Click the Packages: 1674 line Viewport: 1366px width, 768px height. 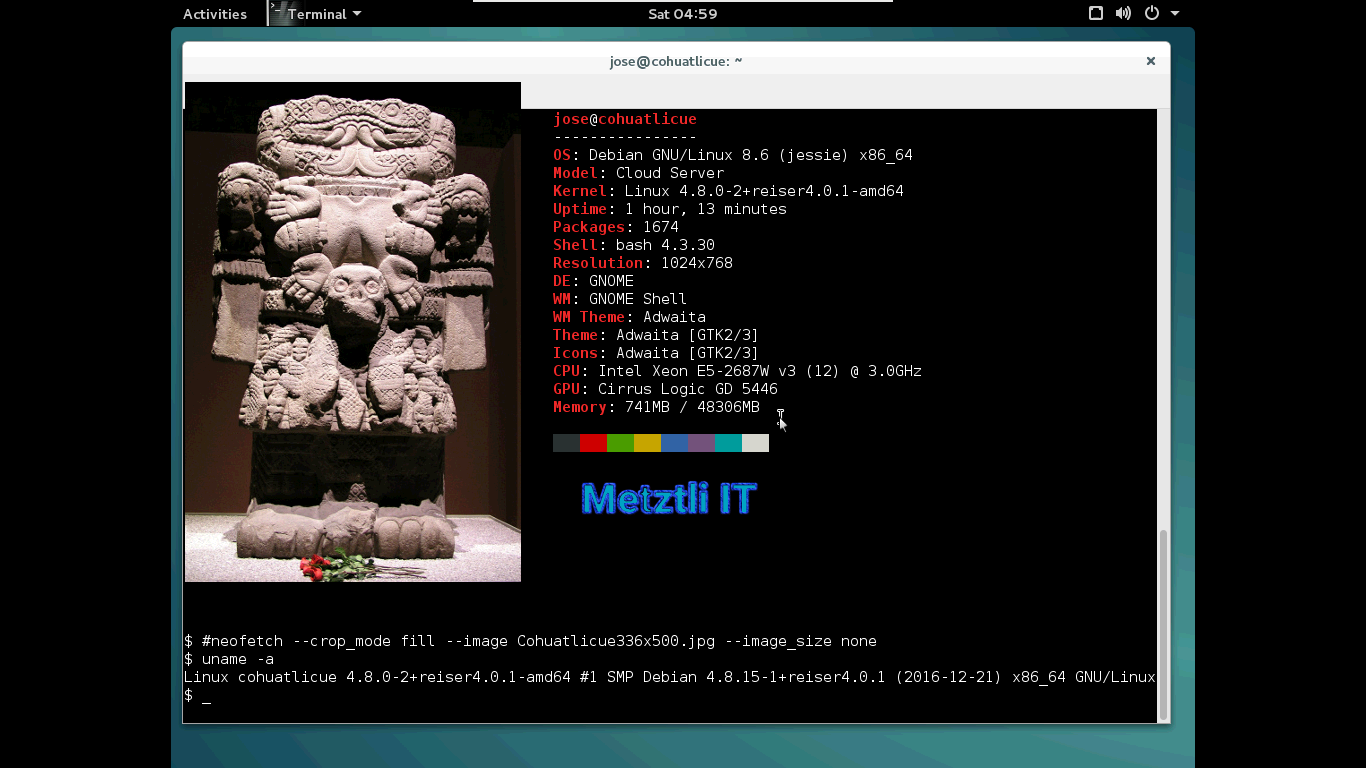[x=616, y=227]
